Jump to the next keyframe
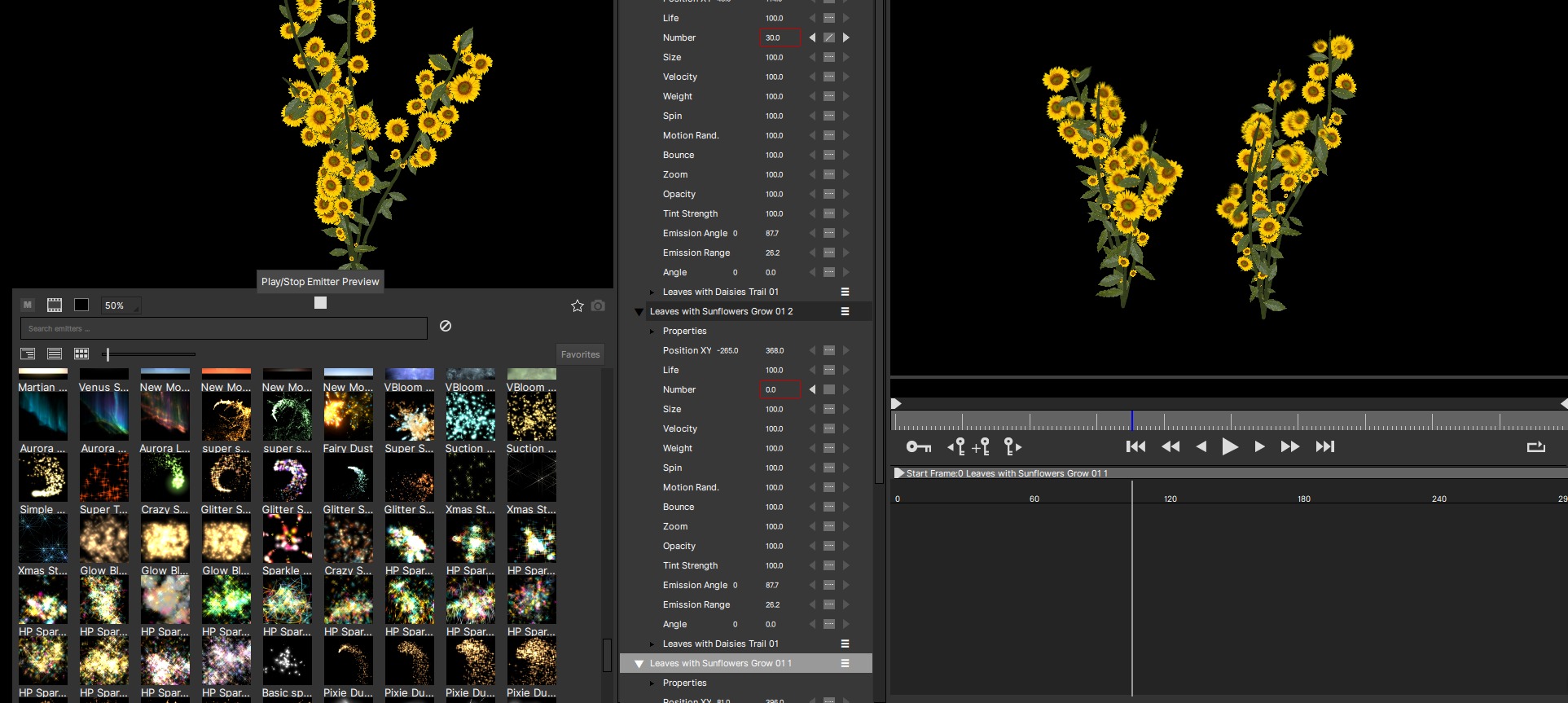The height and width of the screenshot is (703, 1568). click(x=1012, y=446)
